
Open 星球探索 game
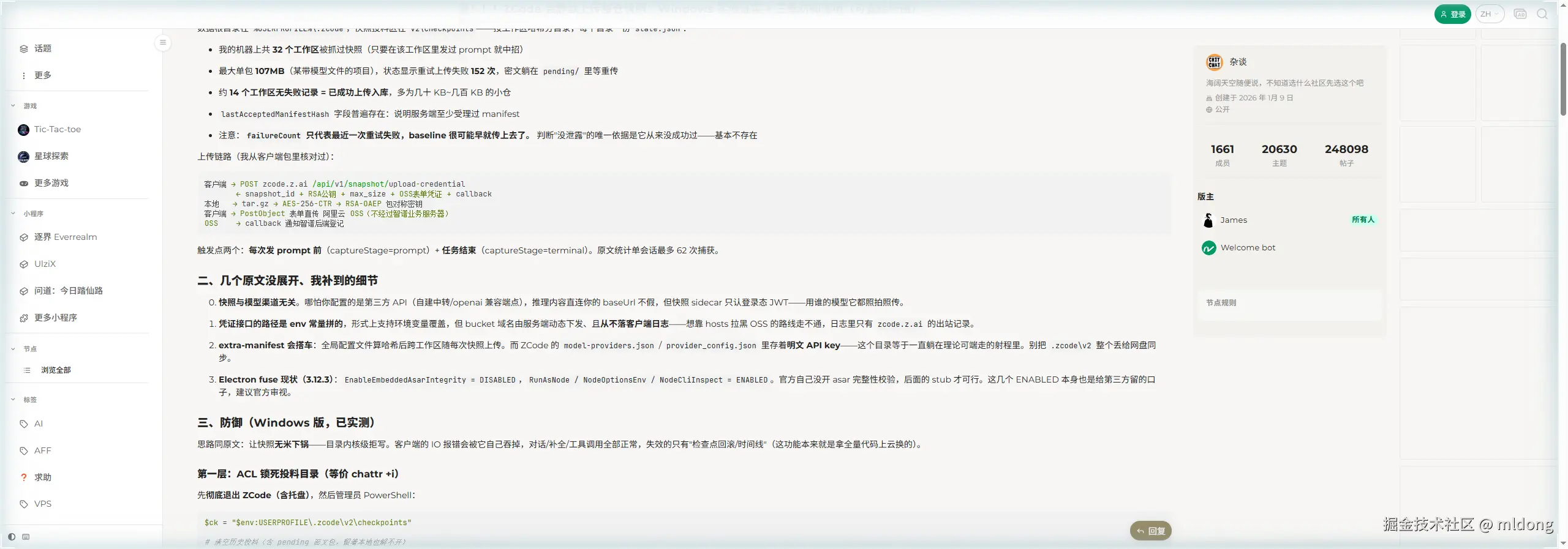51,156
